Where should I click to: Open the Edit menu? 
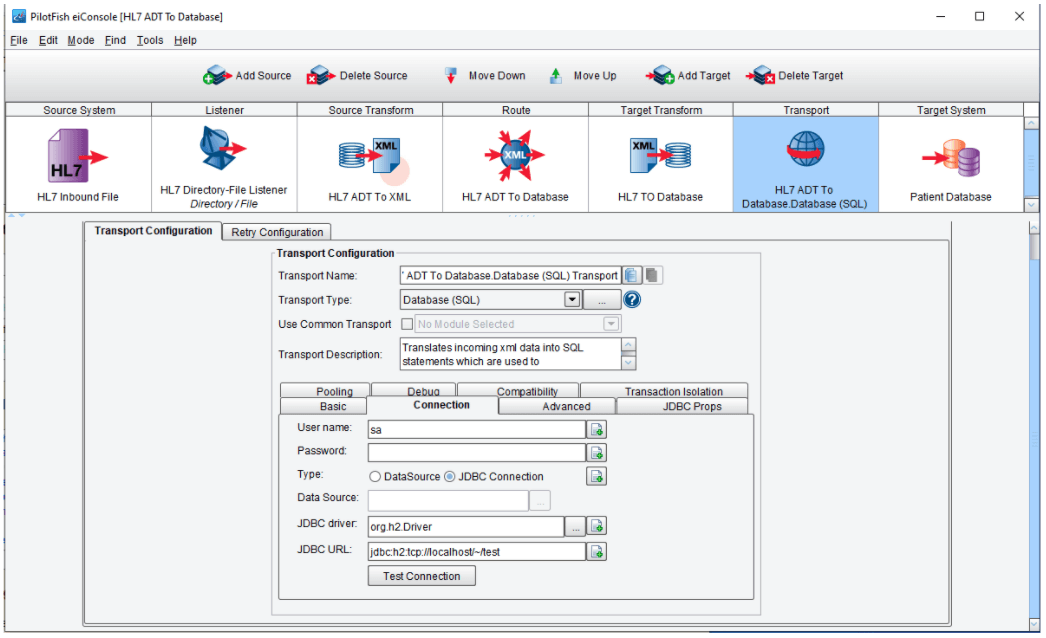(x=48, y=40)
